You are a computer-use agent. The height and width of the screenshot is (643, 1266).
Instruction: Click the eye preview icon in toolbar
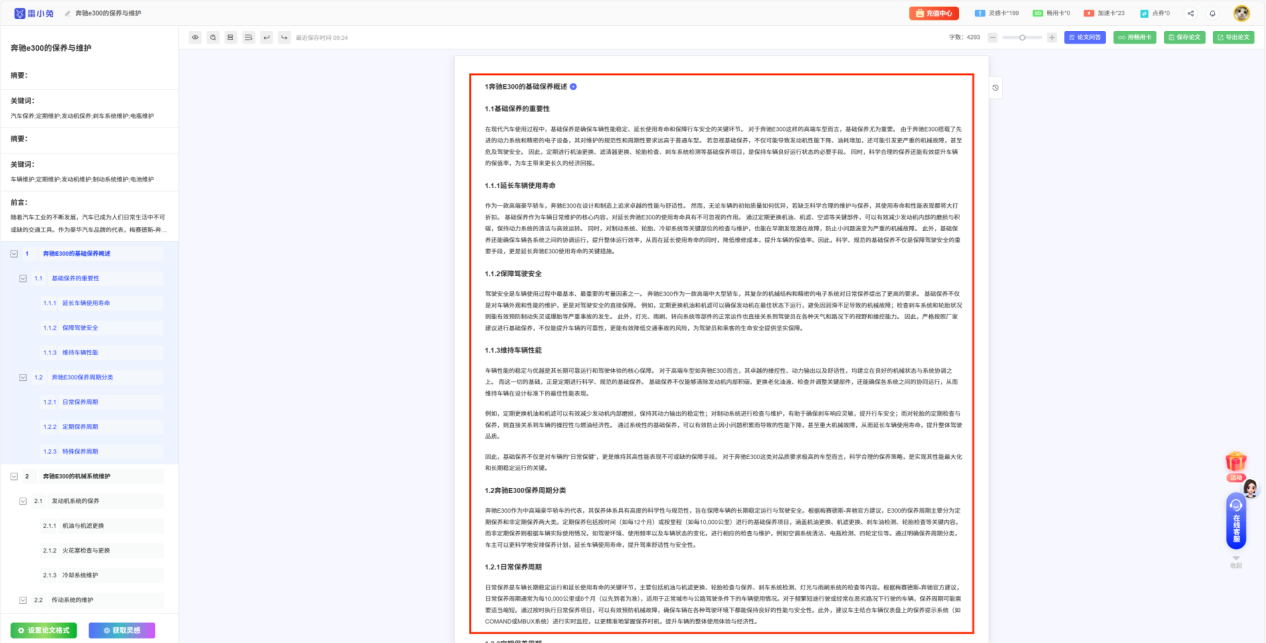coord(195,37)
